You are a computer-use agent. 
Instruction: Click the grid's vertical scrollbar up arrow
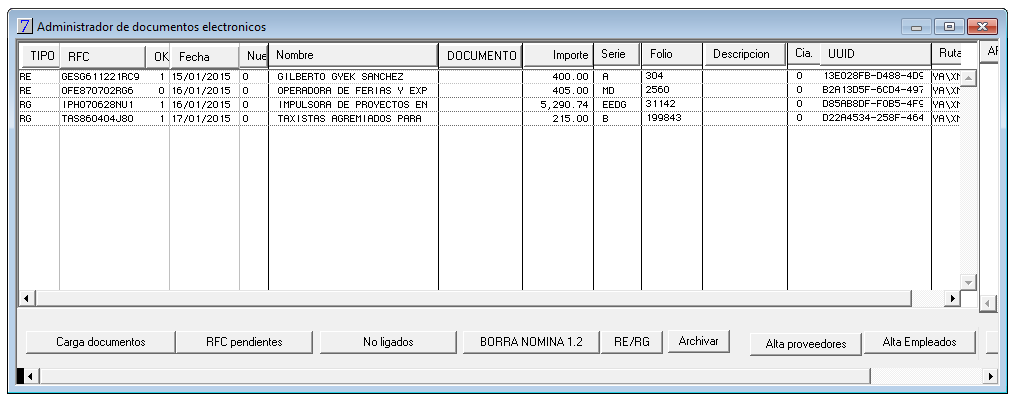point(968,77)
